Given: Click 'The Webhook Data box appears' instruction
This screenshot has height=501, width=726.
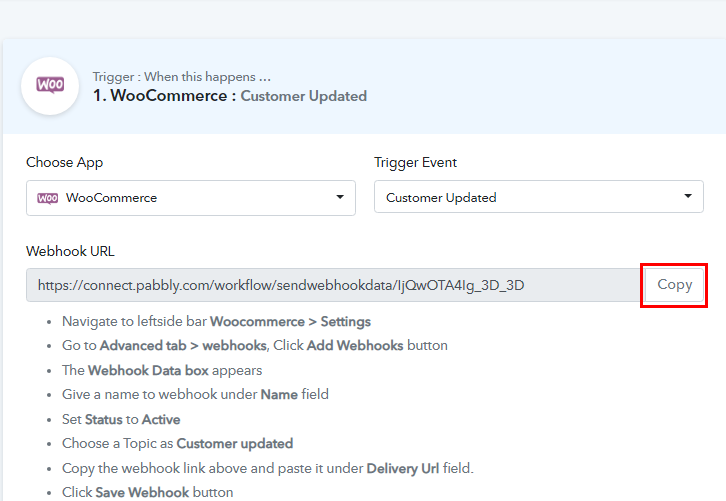Looking at the screenshot, I should click(162, 370).
